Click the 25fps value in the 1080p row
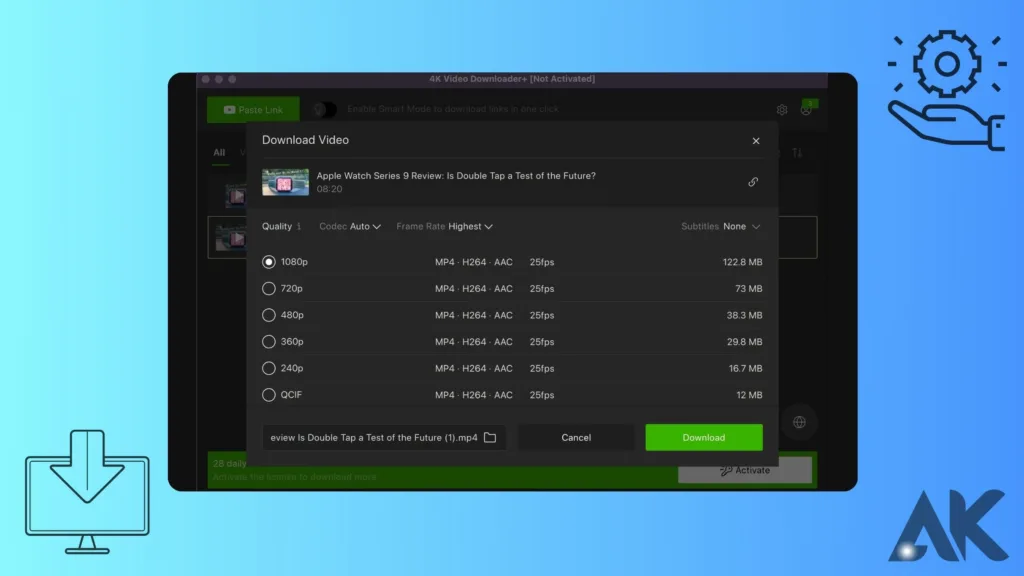Image resolution: width=1024 pixels, height=576 pixels. tap(541, 262)
